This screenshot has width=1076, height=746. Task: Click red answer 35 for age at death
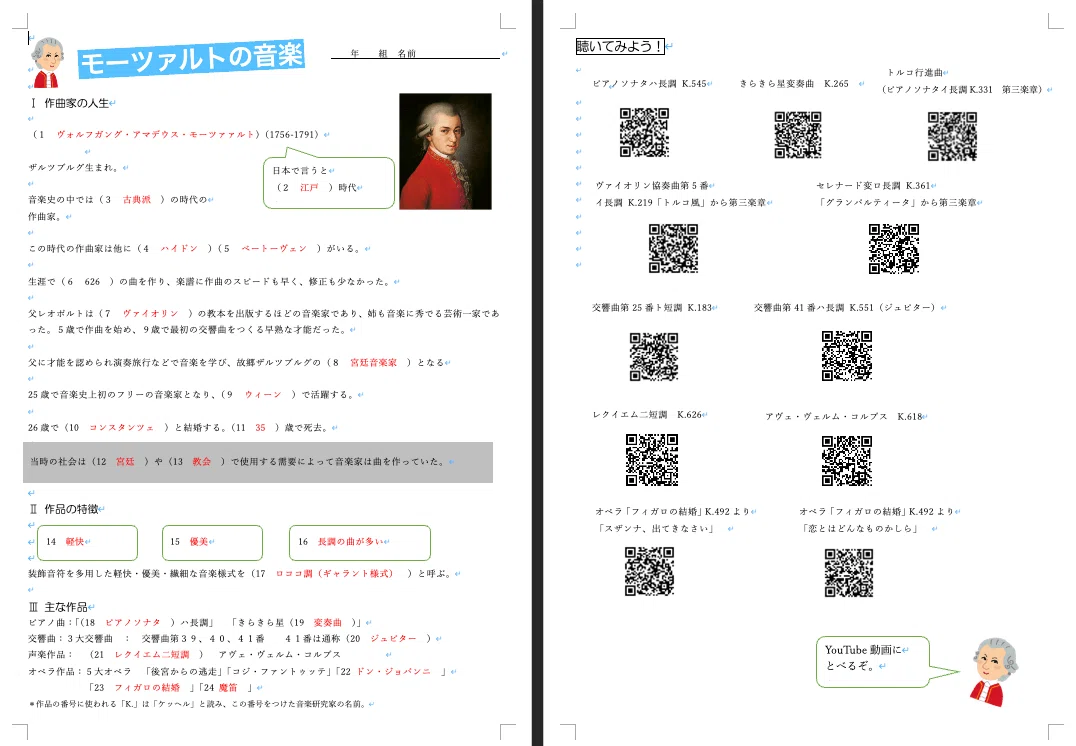[260, 428]
